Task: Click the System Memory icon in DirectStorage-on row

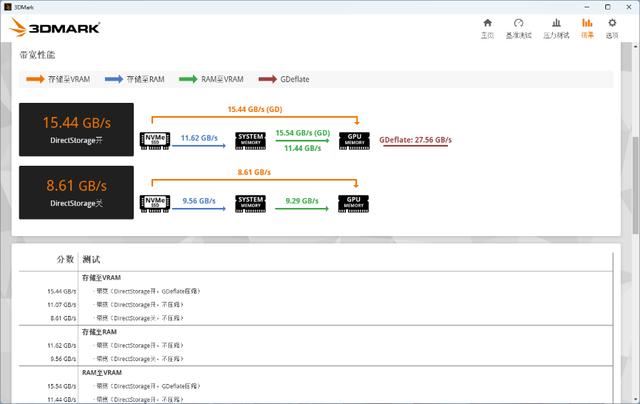Action: pyautogui.click(x=250, y=140)
